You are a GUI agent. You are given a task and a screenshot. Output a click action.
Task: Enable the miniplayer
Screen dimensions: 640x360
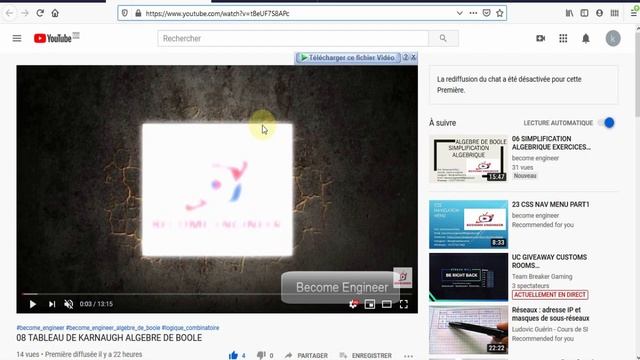click(x=370, y=304)
